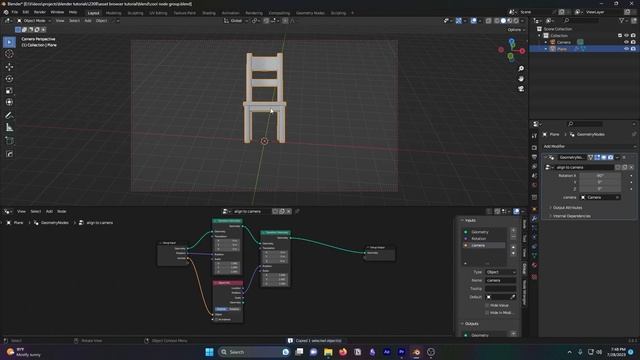Toggle the camera view icon in viewport
The image size is (640, 360).
click(521, 89)
